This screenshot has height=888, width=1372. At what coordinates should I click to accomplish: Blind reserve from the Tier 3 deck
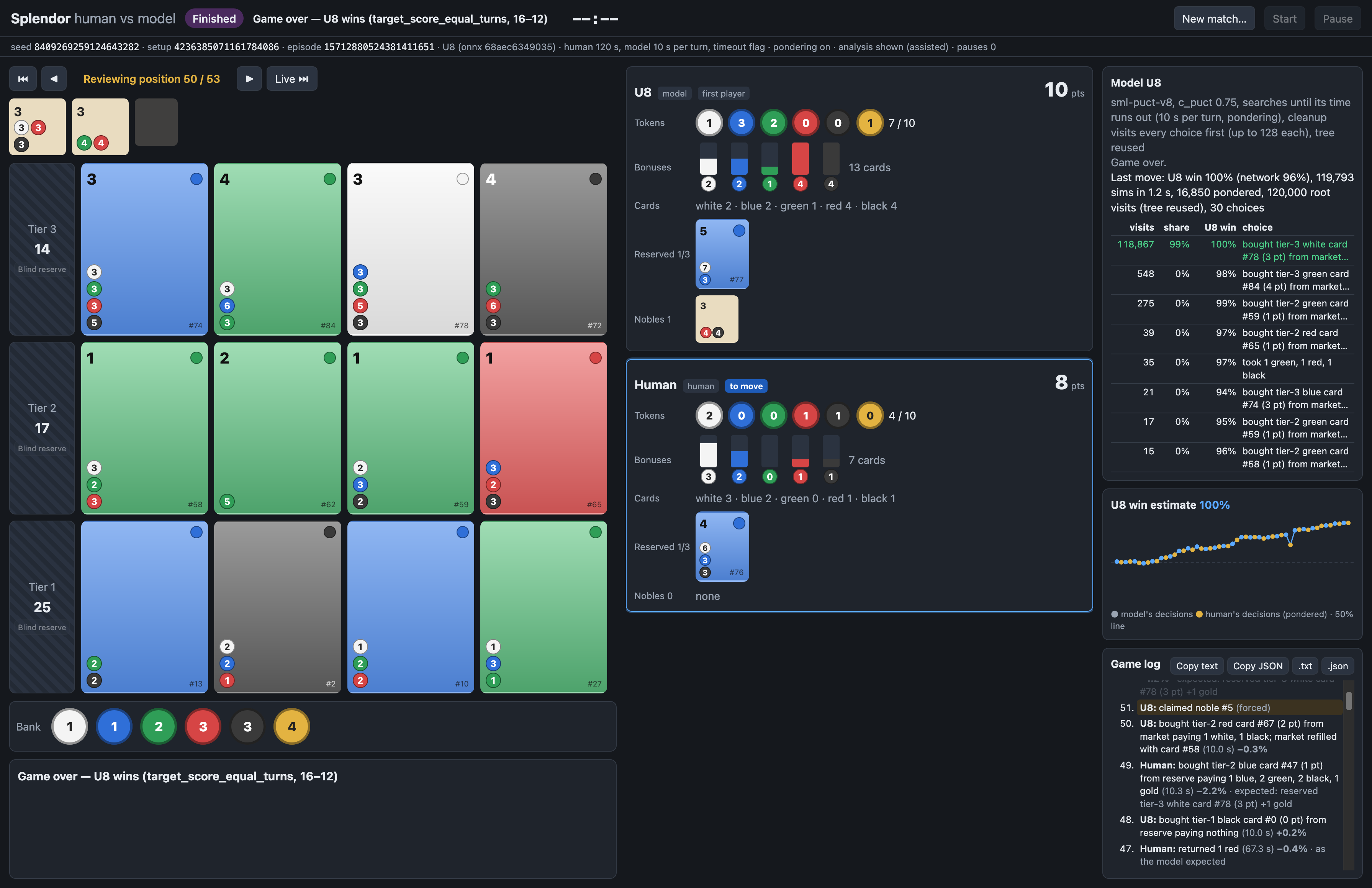coord(42,249)
